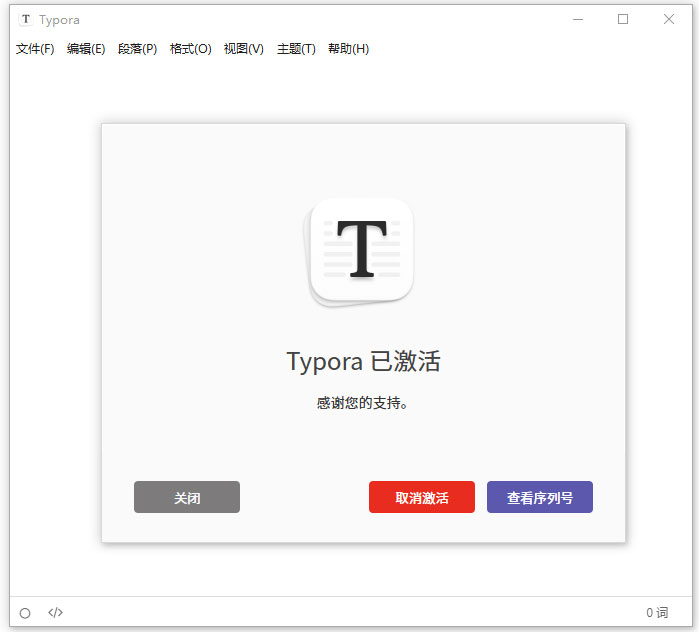Minimize the Typora window
The image size is (699, 632).
tap(578, 20)
